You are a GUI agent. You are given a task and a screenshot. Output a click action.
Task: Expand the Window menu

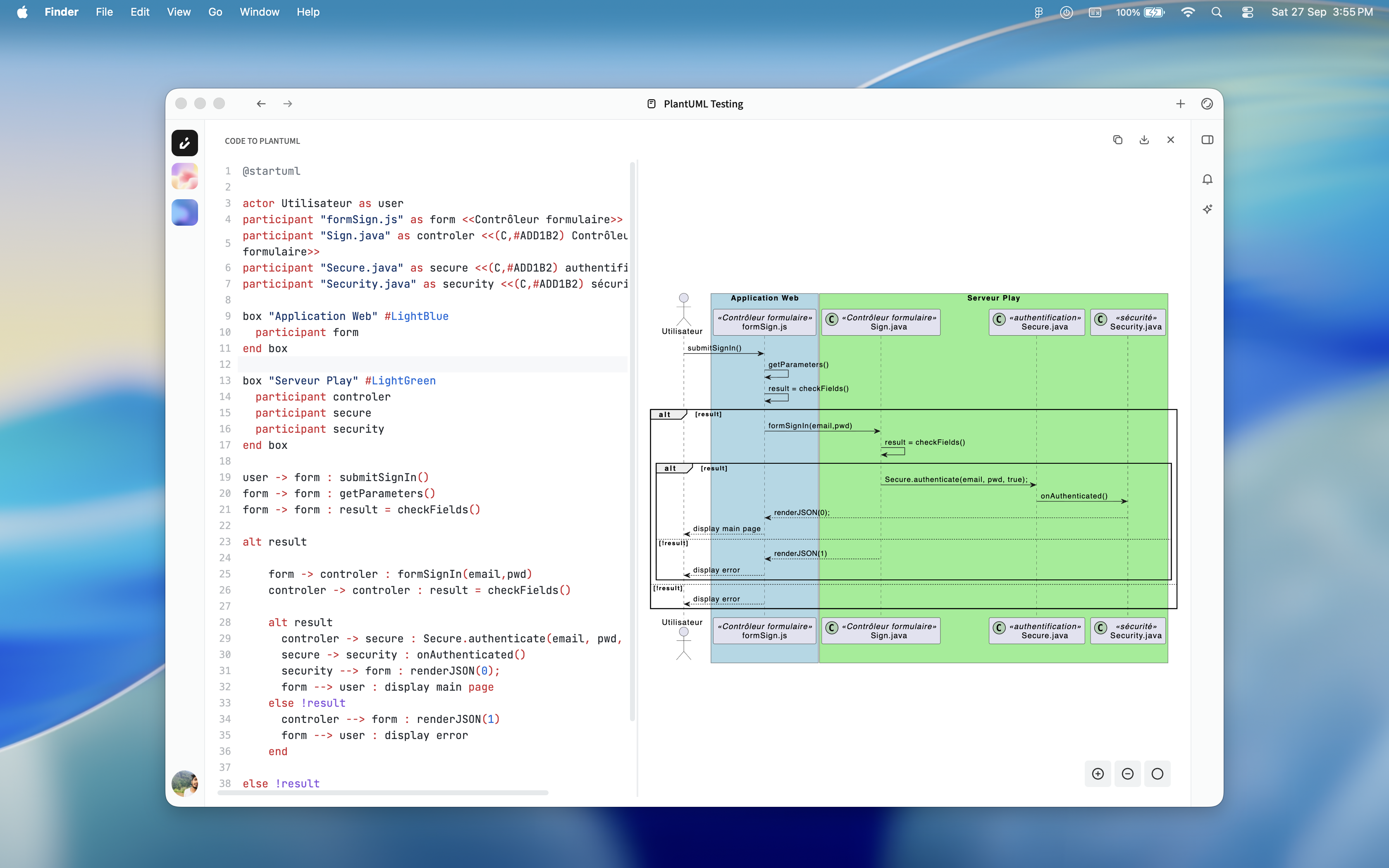coord(259,12)
